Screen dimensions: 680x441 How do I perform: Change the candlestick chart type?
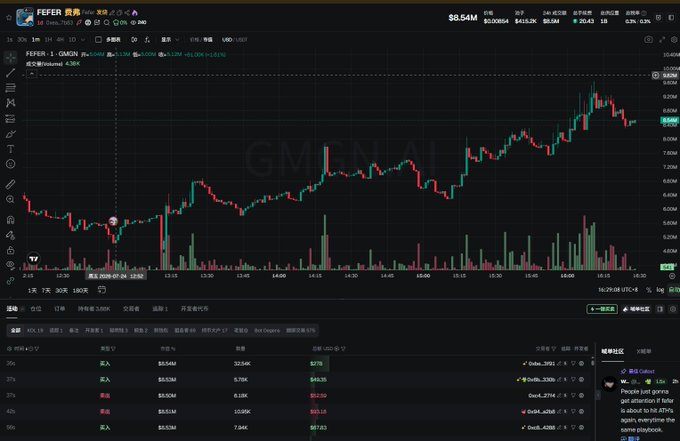click(x=134, y=39)
